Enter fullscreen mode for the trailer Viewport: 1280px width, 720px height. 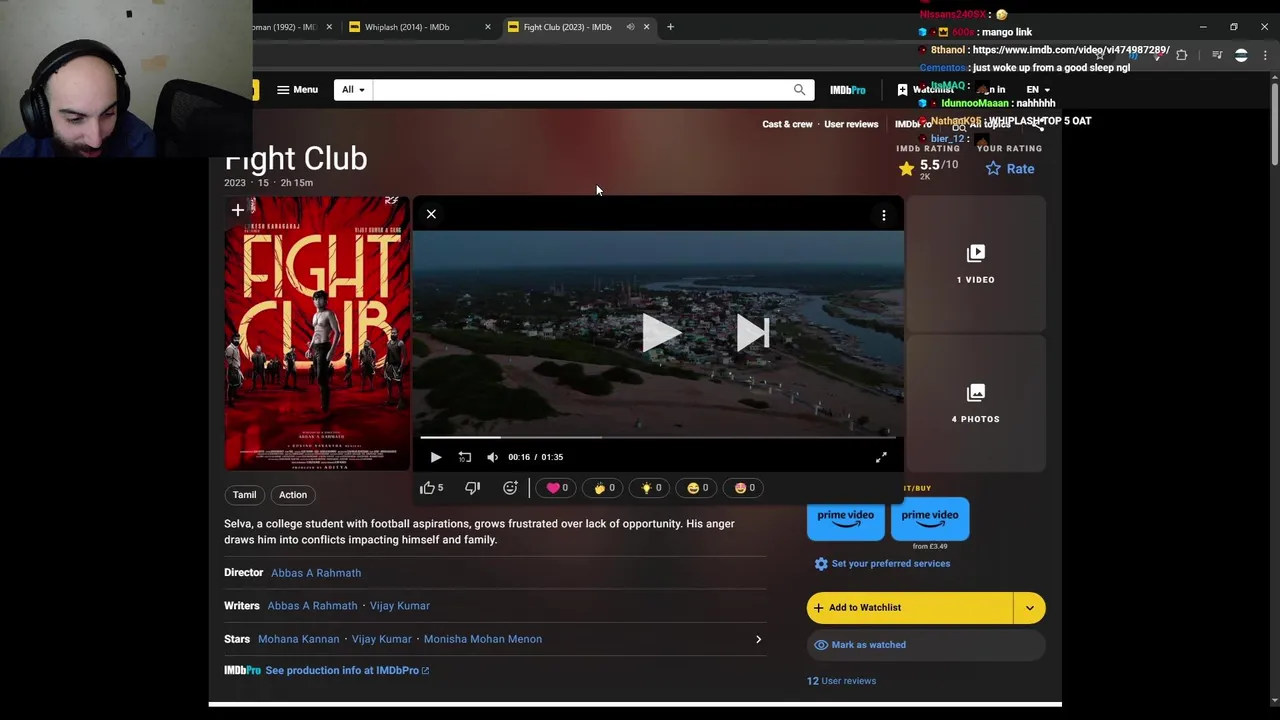click(881, 457)
